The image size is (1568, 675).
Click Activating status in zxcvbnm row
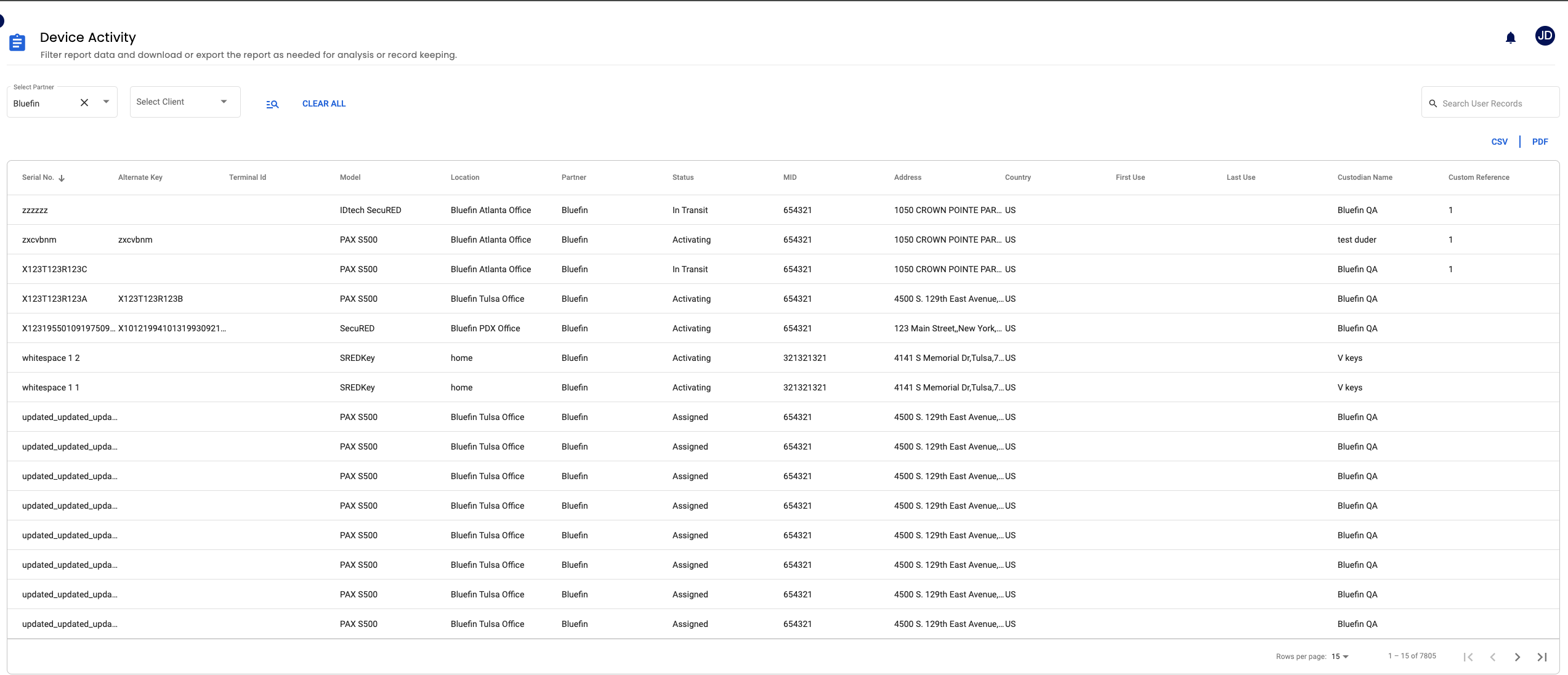pos(692,240)
